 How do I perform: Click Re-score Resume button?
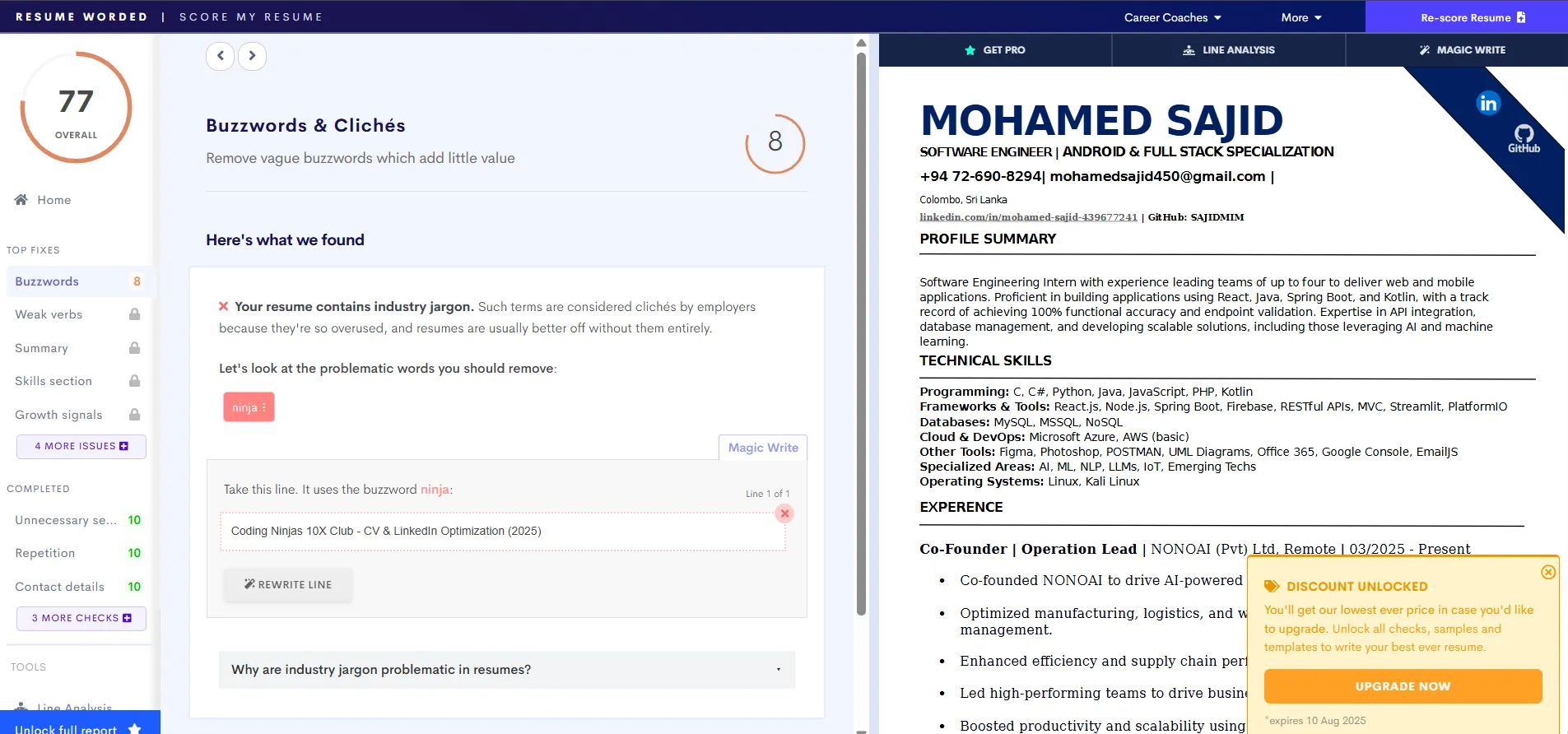click(x=1467, y=17)
